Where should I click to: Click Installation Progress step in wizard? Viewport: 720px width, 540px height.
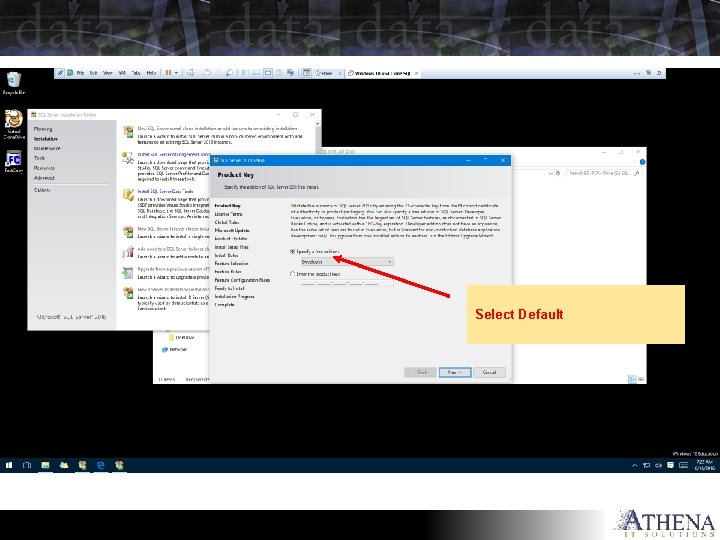[x=234, y=297]
